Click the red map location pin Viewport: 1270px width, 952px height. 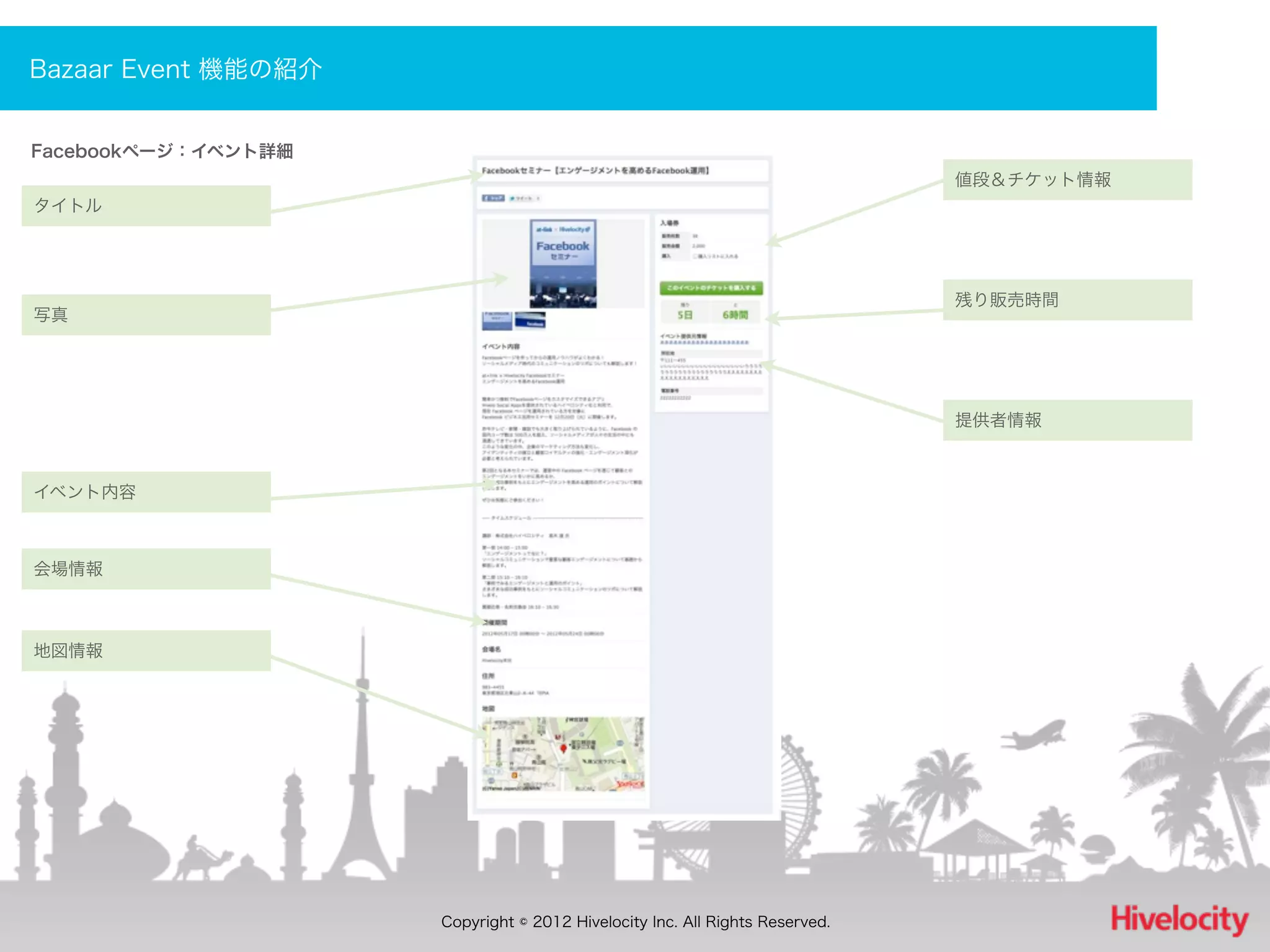coord(563,749)
